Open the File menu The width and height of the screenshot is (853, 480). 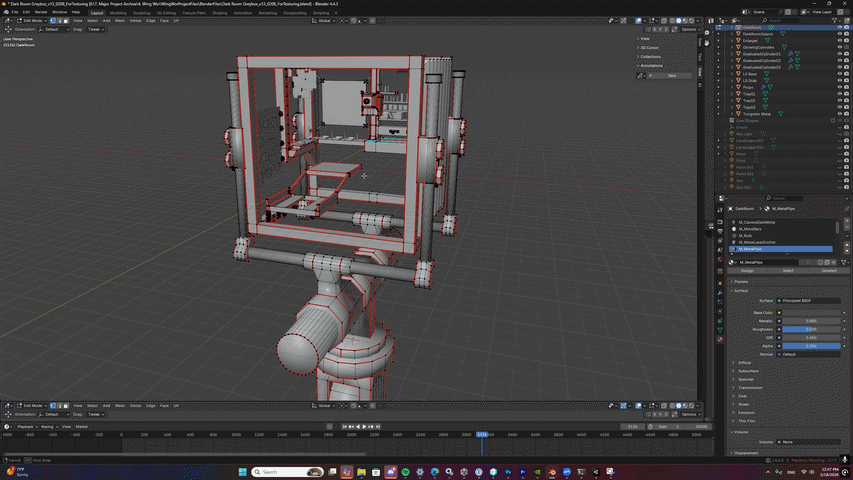[x=15, y=12]
